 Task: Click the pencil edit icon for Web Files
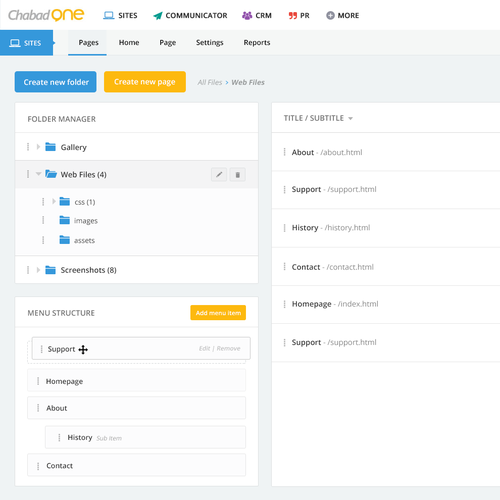[x=219, y=174]
